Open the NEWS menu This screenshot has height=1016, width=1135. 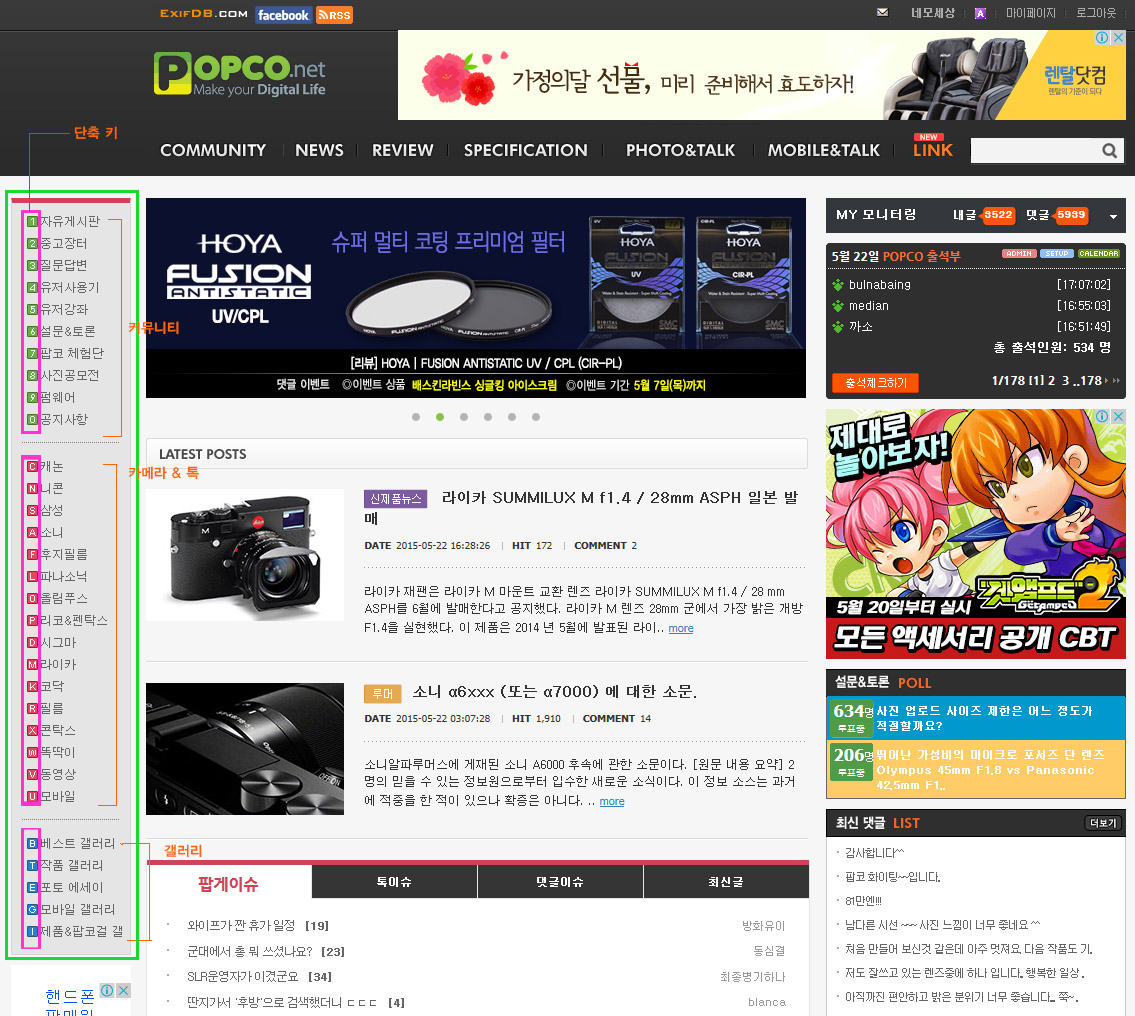[x=319, y=151]
